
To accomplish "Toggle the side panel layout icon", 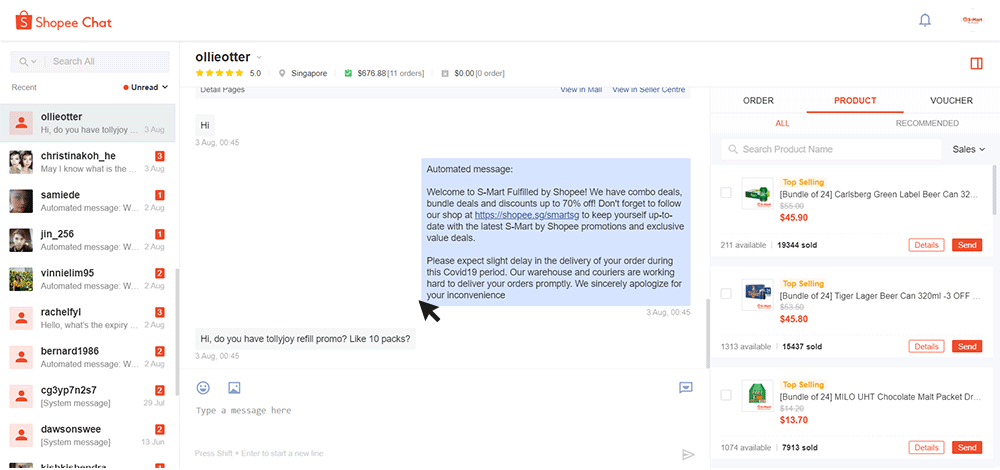I will click(976, 63).
